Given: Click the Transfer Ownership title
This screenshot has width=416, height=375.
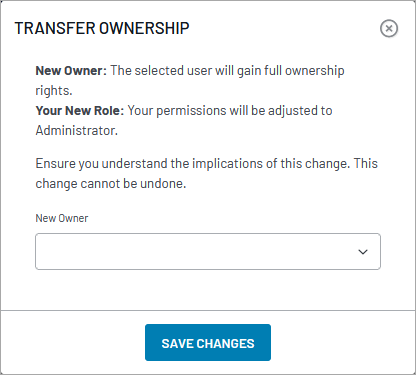Looking at the screenshot, I should [102, 28].
